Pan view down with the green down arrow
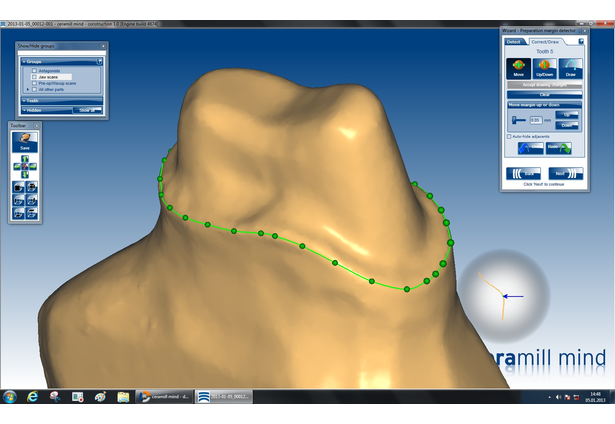 coord(25,174)
